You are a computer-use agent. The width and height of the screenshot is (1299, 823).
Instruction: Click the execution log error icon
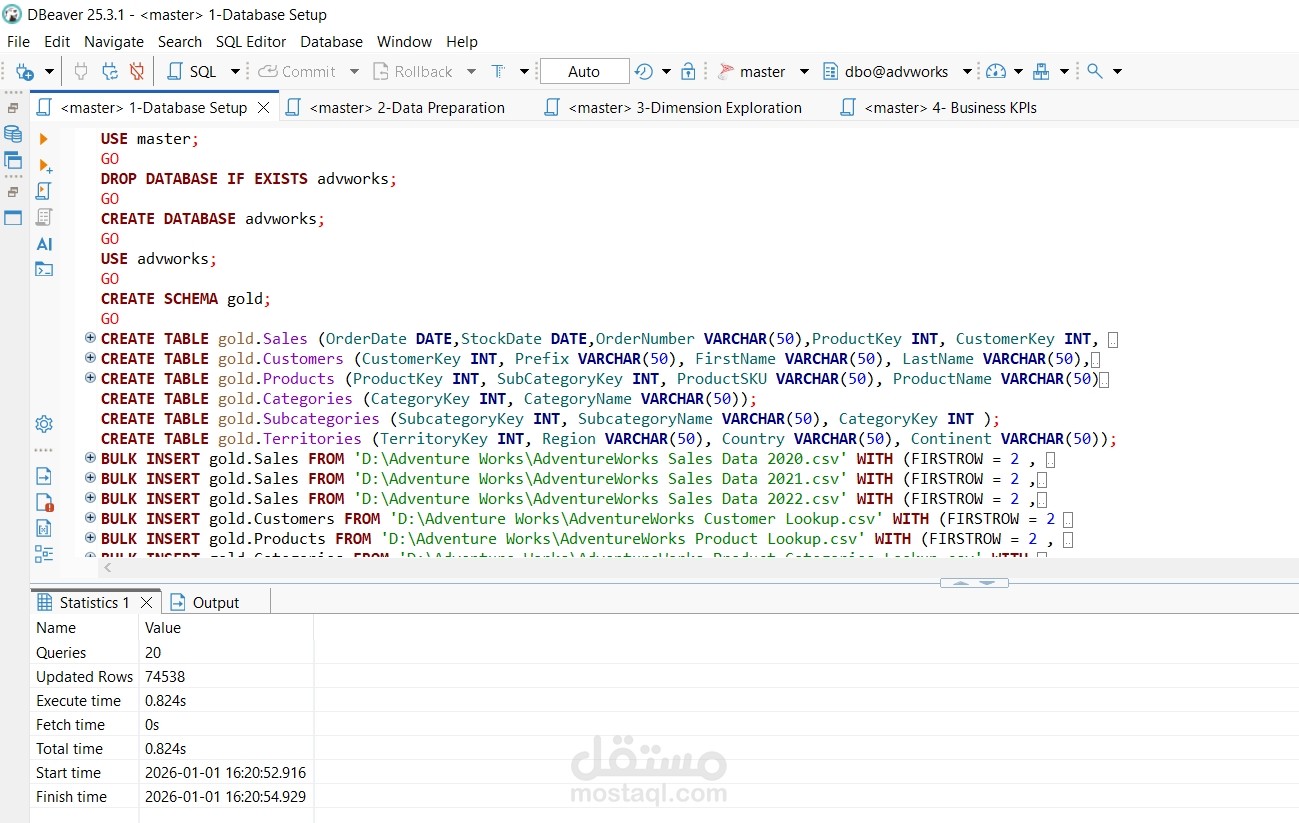point(43,502)
